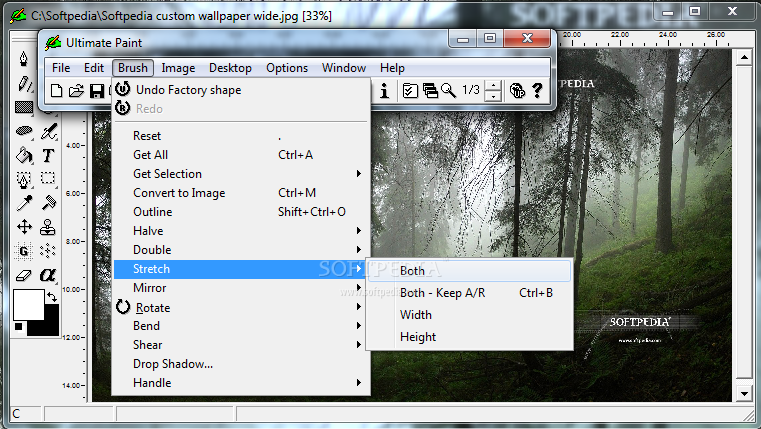Click the vertical scrollbar down arrow
The width and height of the screenshot is (761, 429).
pos(744,393)
